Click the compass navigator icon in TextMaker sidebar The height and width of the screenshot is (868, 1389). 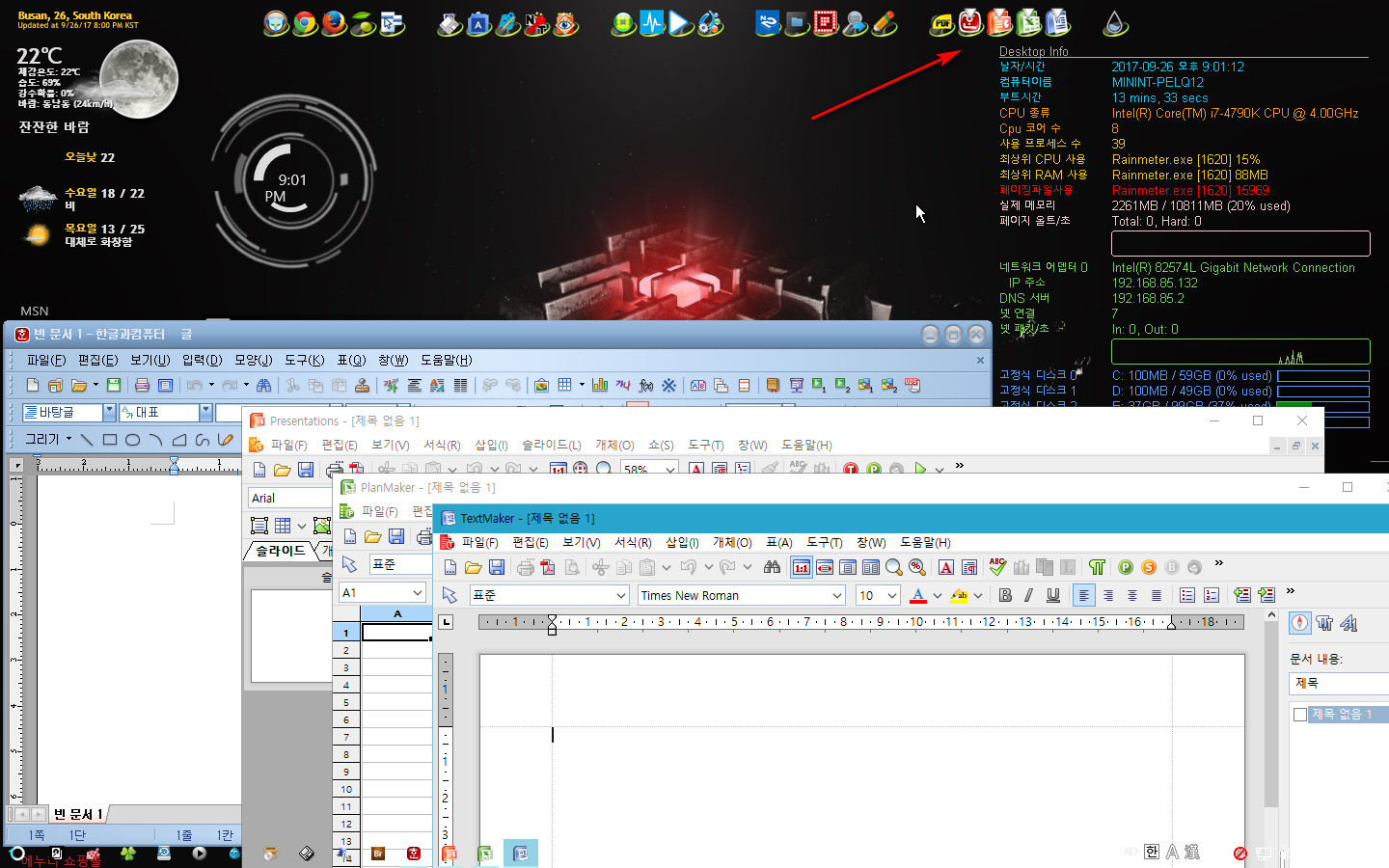(1300, 623)
